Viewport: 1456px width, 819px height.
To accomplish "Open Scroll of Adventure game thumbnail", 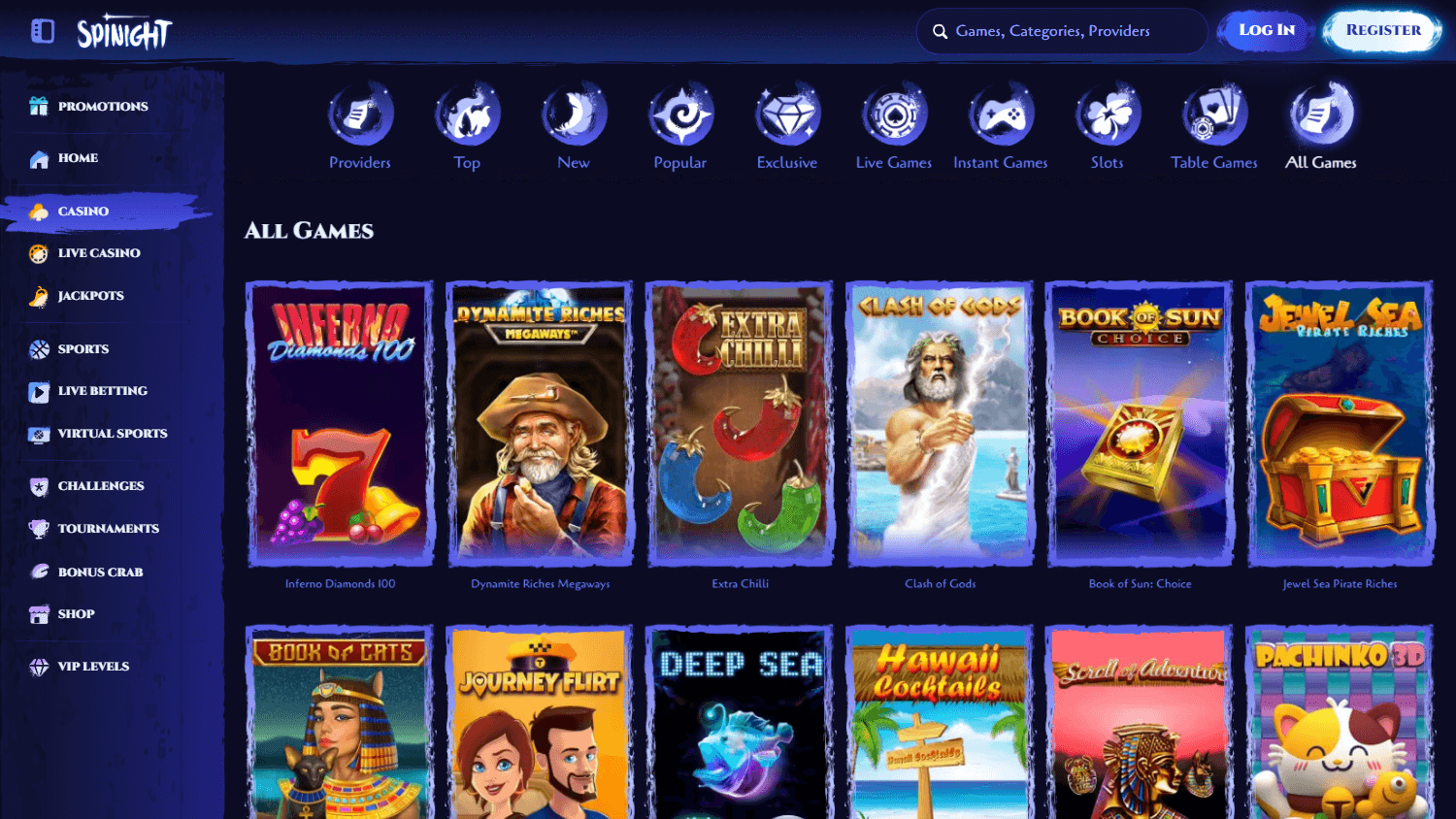I will click(1140, 722).
